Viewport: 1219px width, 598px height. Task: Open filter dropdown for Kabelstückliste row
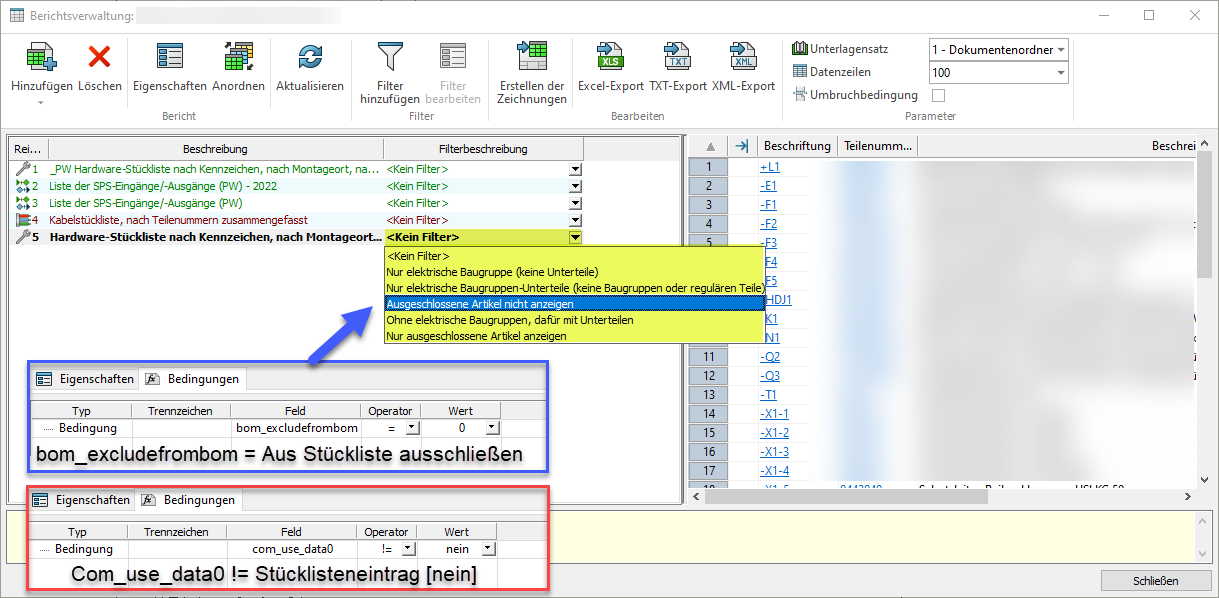[575, 220]
